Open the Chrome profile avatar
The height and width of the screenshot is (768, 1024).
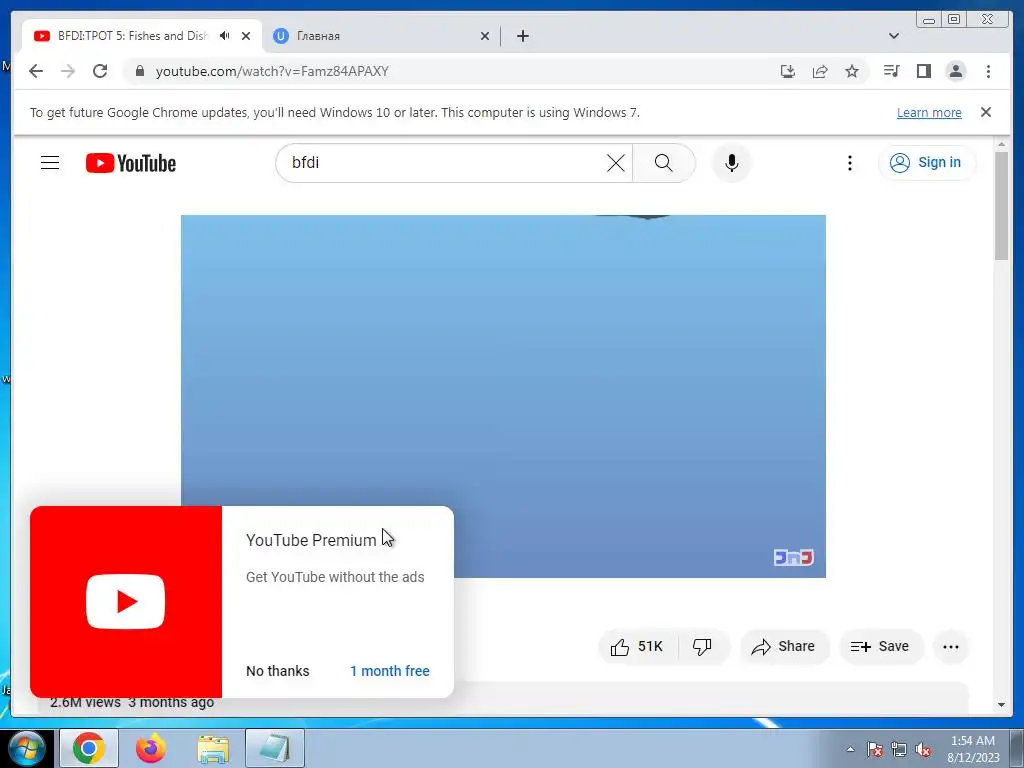[x=955, y=71]
